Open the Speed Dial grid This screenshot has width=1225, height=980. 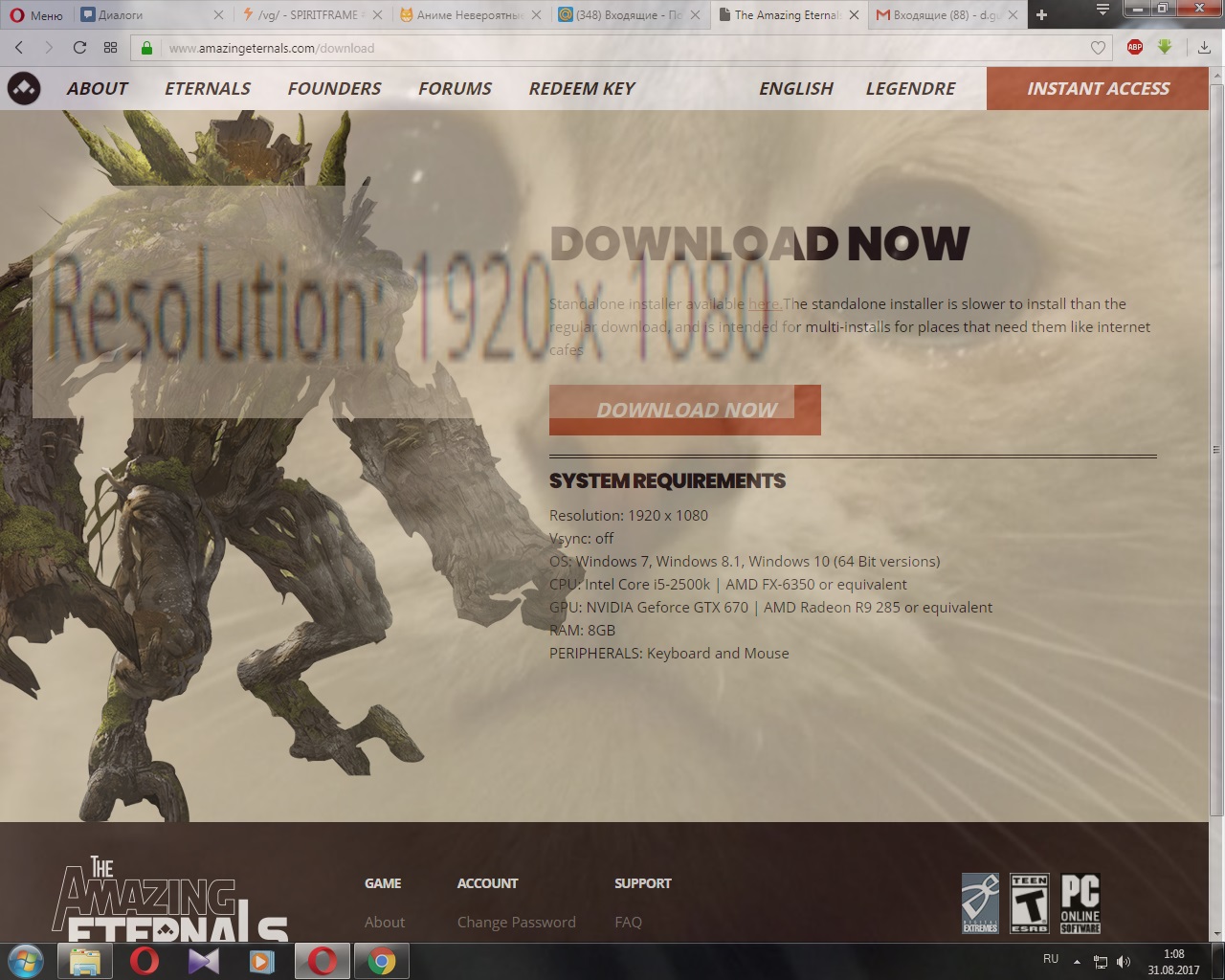[110, 48]
